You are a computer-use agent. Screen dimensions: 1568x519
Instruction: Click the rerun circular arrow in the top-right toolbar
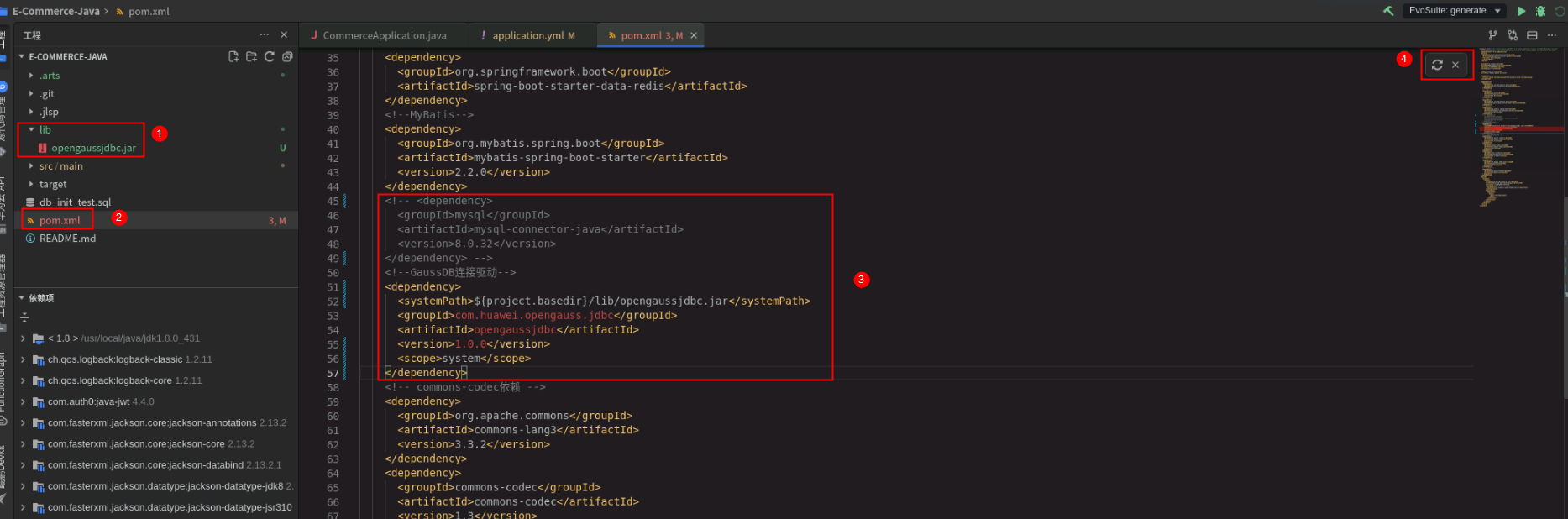[x=1560, y=11]
